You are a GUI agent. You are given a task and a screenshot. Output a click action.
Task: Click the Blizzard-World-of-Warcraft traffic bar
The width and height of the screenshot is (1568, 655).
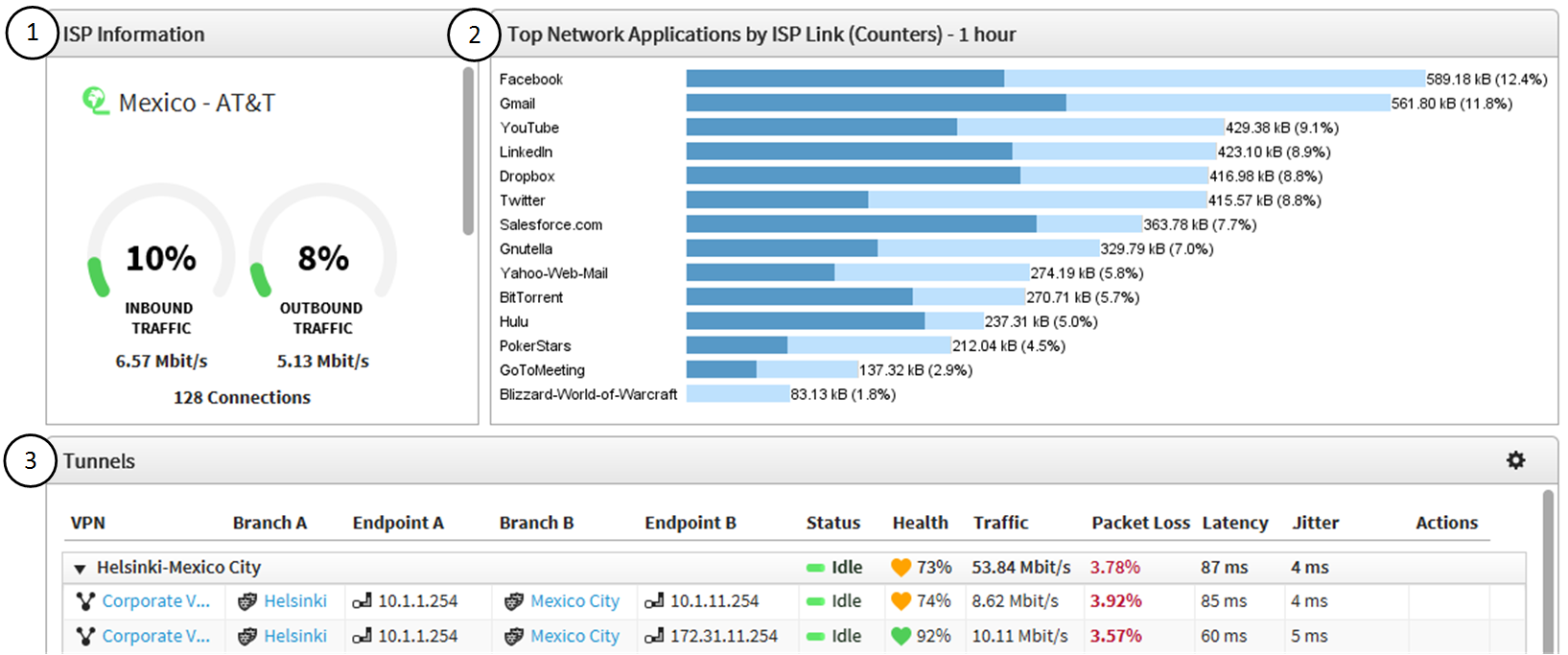(x=737, y=394)
